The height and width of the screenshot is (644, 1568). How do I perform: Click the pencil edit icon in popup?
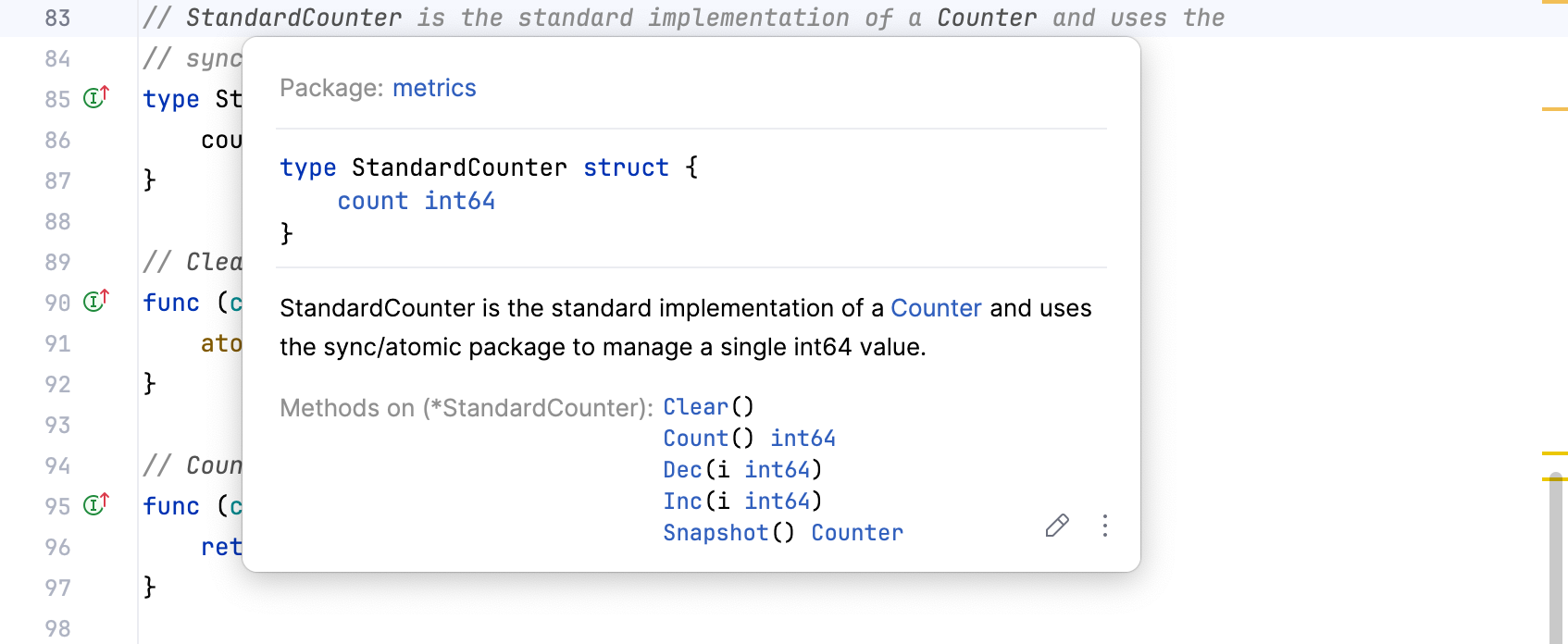coord(1057,526)
